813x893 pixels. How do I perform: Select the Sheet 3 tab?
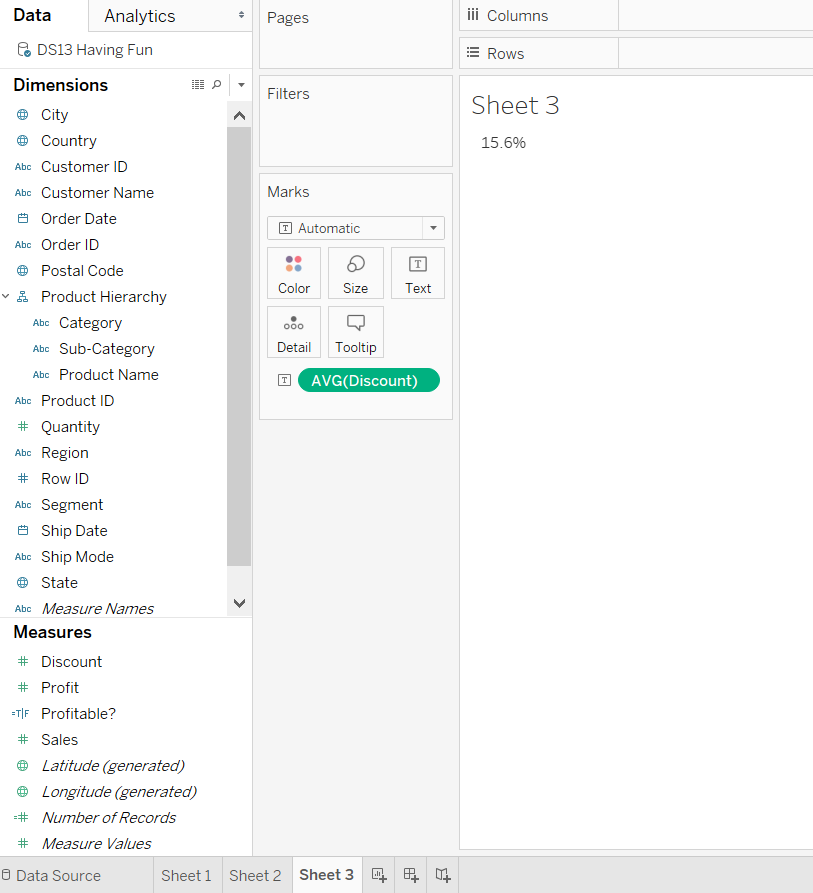point(327,875)
